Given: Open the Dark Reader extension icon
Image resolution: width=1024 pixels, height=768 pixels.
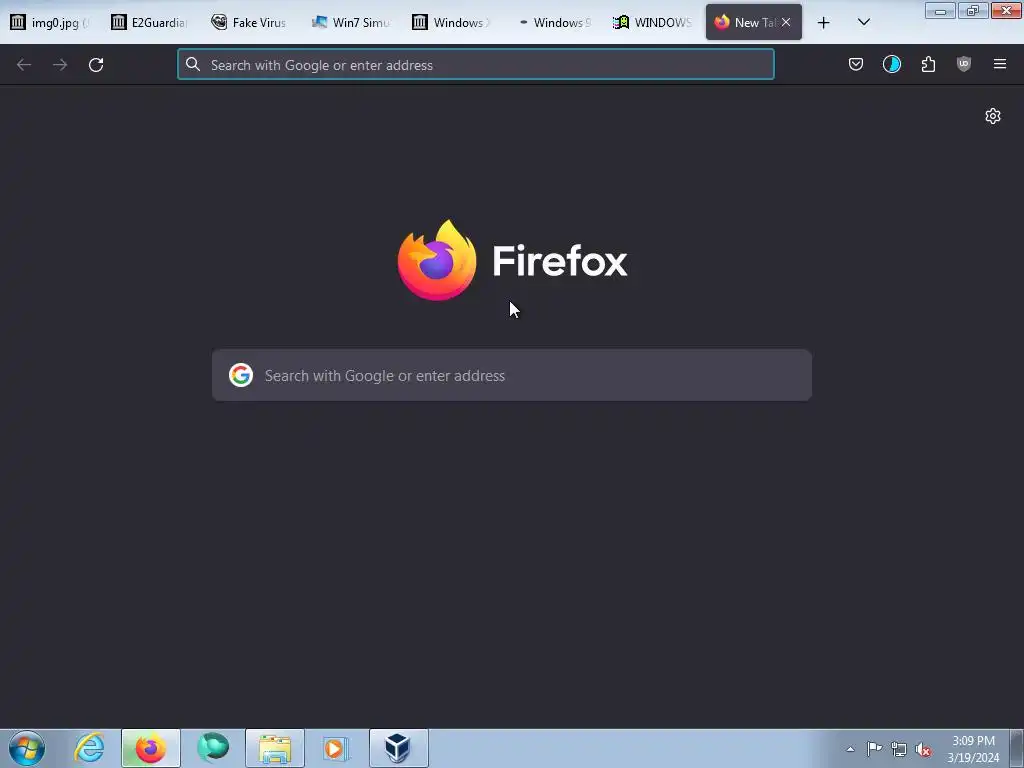Looking at the screenshot, I should pos(891,64).
